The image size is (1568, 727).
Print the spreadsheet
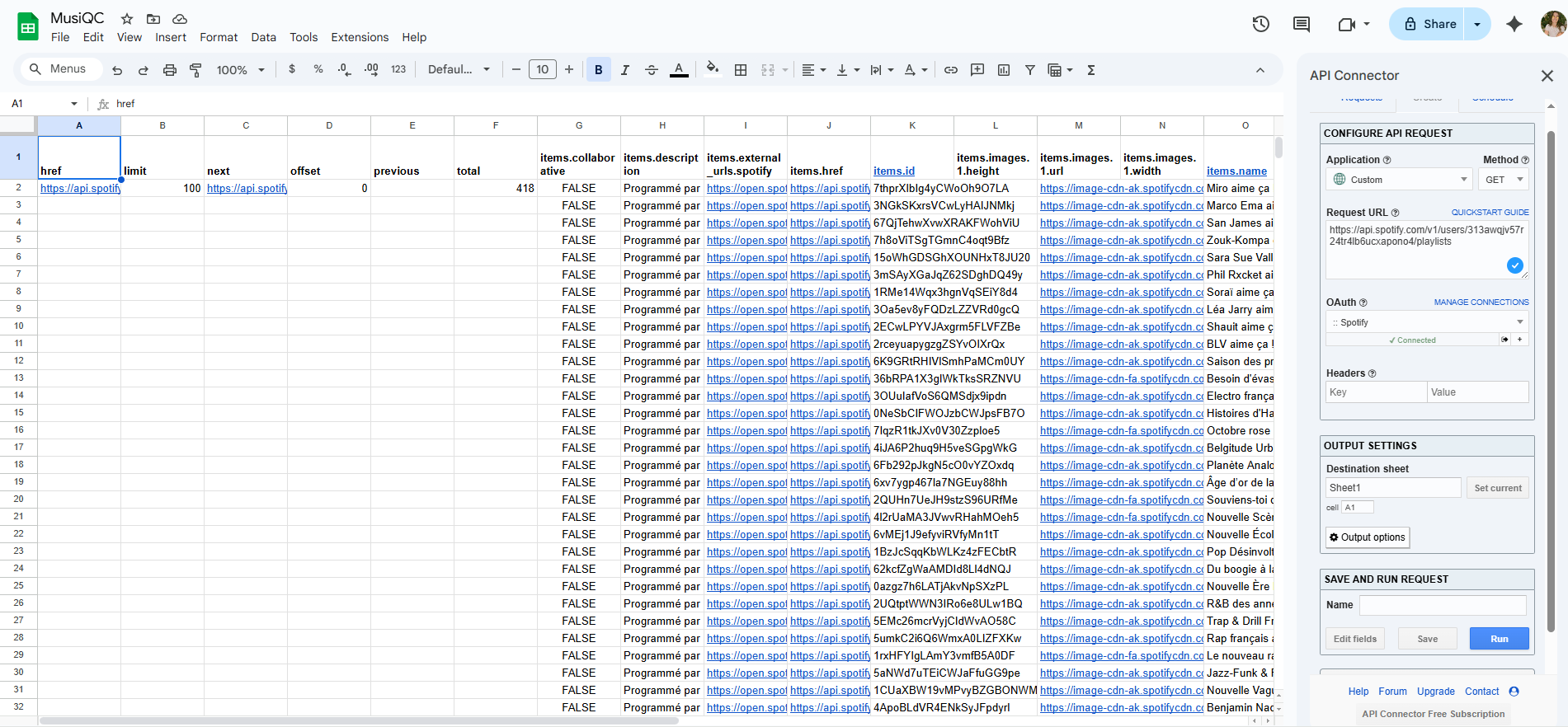click(x=170, y=70)
